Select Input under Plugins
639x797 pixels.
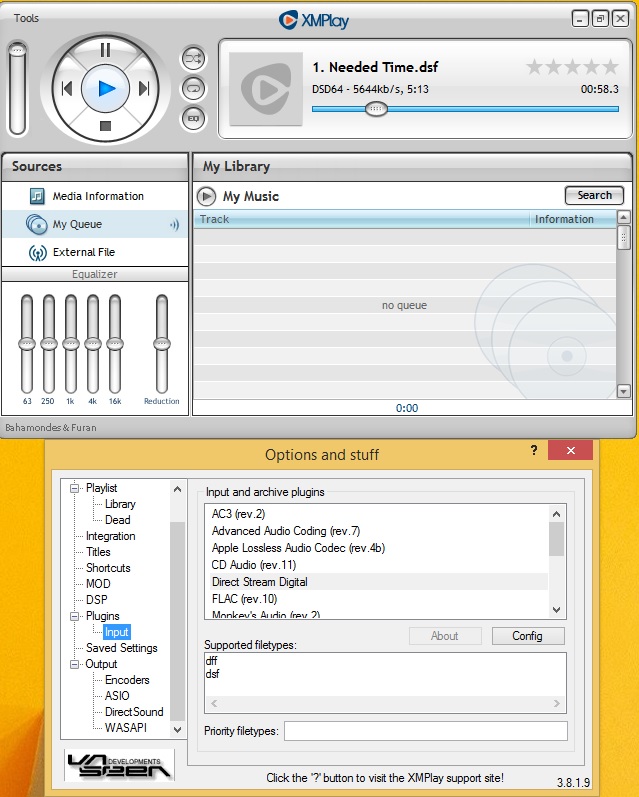pyautogui.click(x=116, y=632)
